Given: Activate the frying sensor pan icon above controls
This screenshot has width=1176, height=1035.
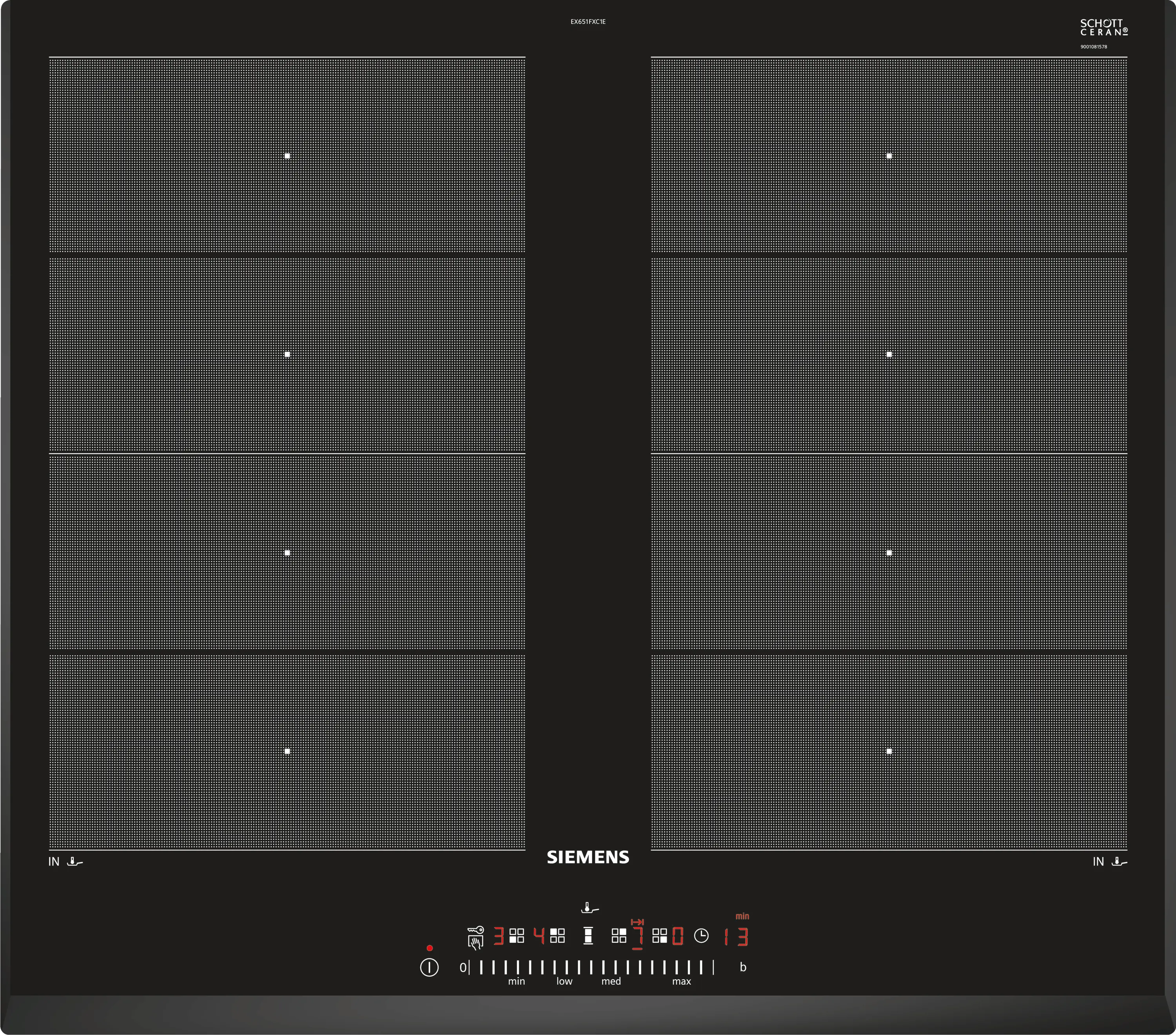Looking at the screenshot, I should pos(590,908).
